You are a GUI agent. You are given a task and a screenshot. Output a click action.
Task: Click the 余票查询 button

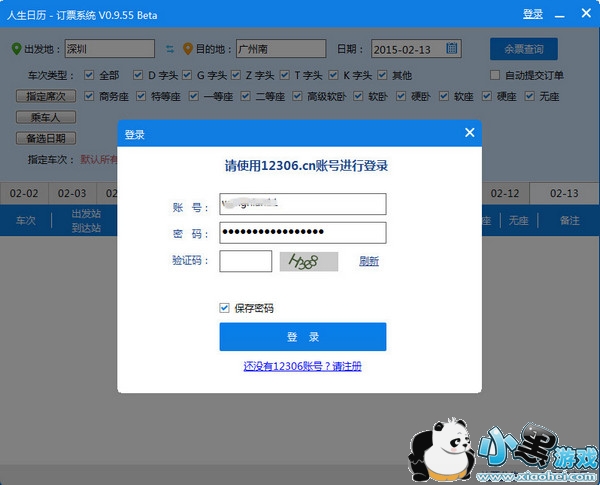[x=523, y=49]
